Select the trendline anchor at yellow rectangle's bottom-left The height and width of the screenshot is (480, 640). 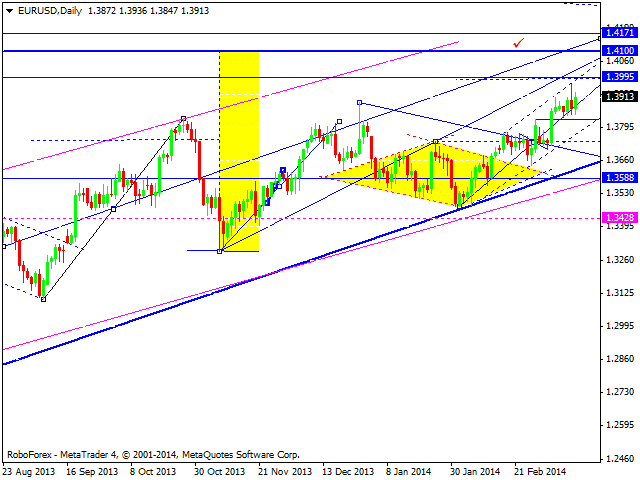221,251
